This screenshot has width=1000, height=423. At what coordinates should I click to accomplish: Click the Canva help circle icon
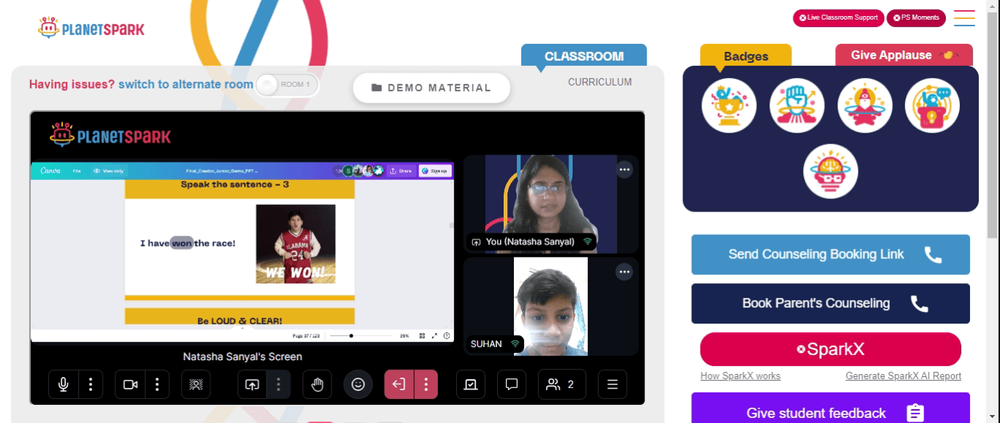pos(446,336)
